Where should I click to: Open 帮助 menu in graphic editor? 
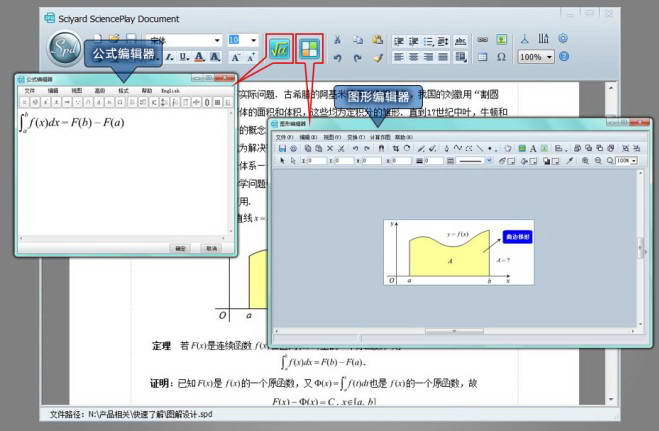click(403, 137)
